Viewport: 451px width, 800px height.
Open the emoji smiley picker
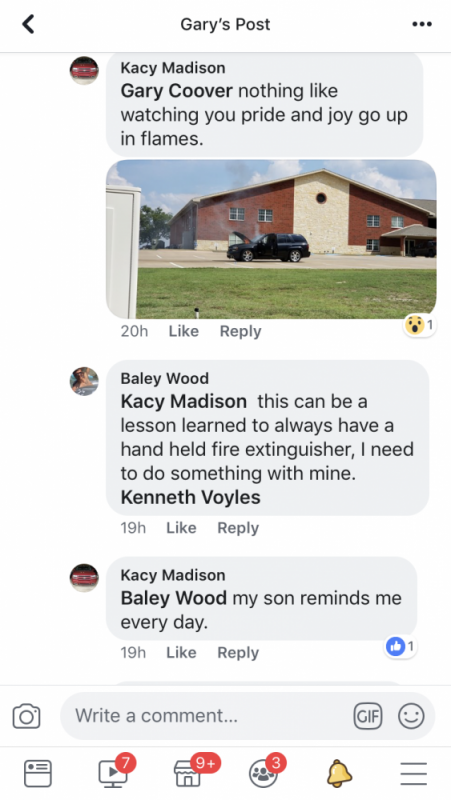[x=411, y=716]
